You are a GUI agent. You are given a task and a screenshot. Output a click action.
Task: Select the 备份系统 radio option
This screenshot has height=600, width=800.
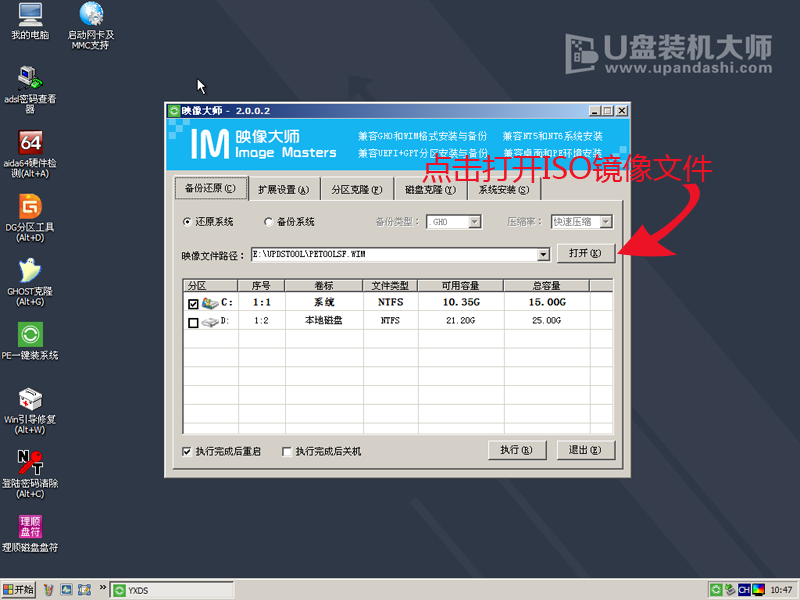click(268, 222)
